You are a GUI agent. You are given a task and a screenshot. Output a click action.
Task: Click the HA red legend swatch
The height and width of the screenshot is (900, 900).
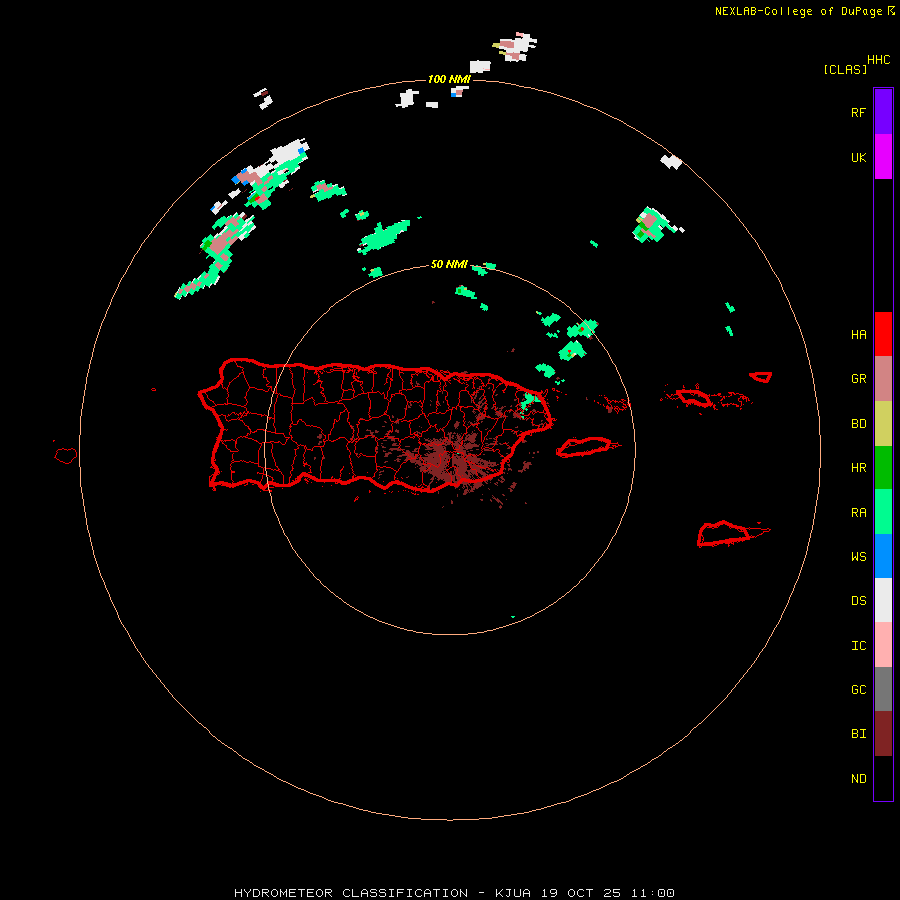[x=883, y=334]
